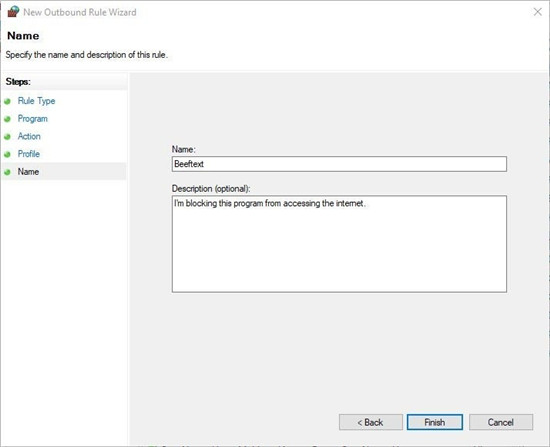Click the Description (optional) label

tap(211, 189)
